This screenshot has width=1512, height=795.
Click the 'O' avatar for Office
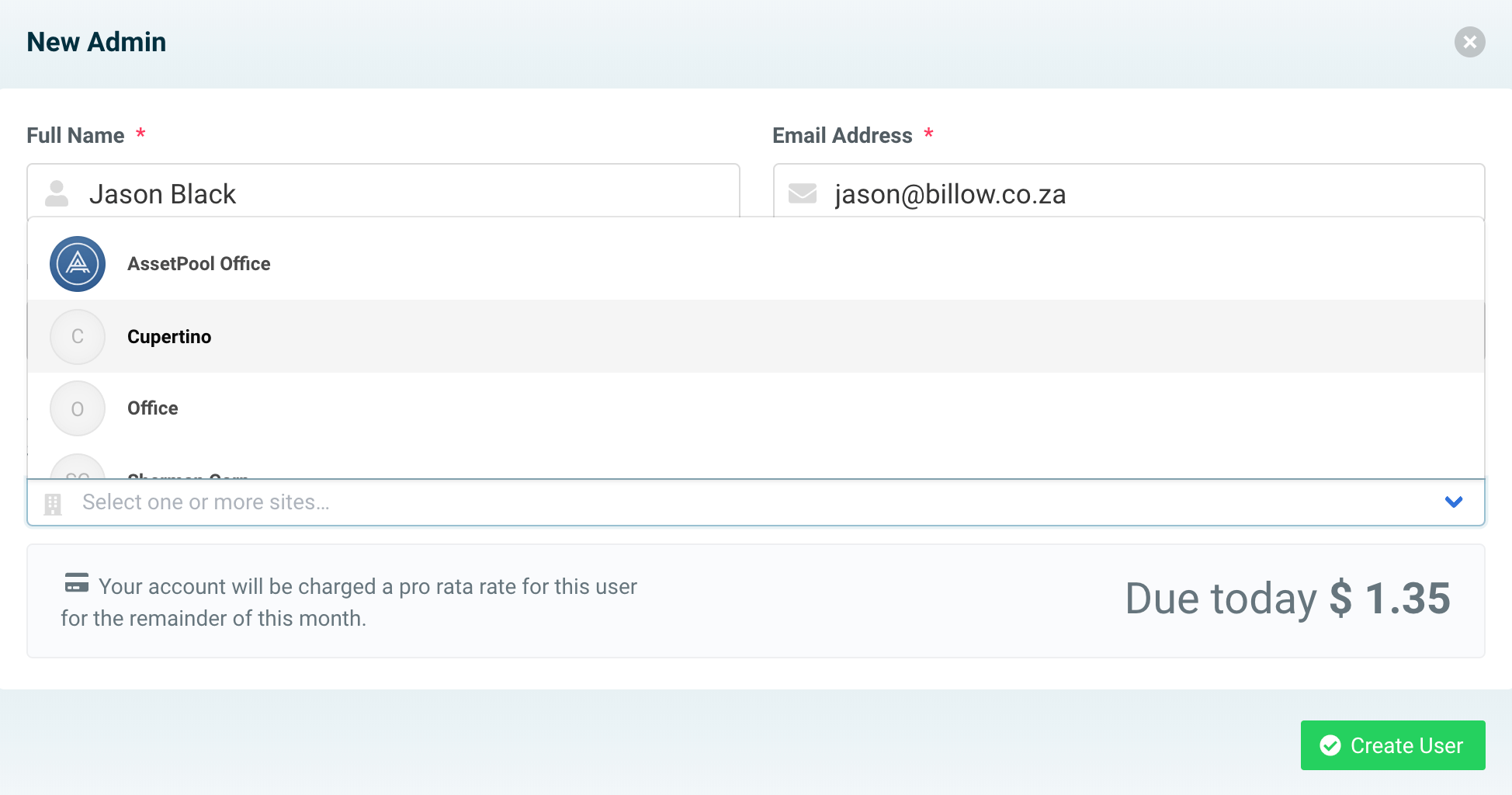[77, 408]
